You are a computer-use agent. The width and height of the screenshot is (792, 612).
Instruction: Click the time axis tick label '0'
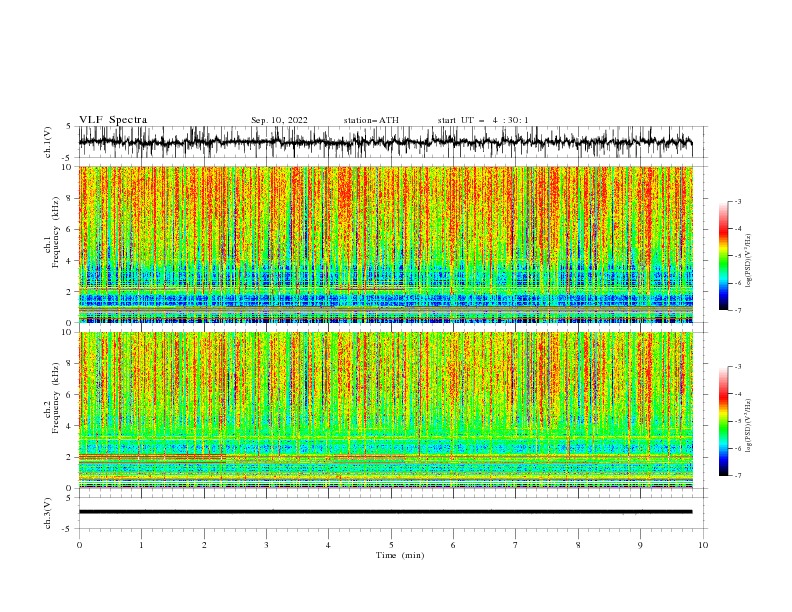pyautogui.click(x=79, y=545)
